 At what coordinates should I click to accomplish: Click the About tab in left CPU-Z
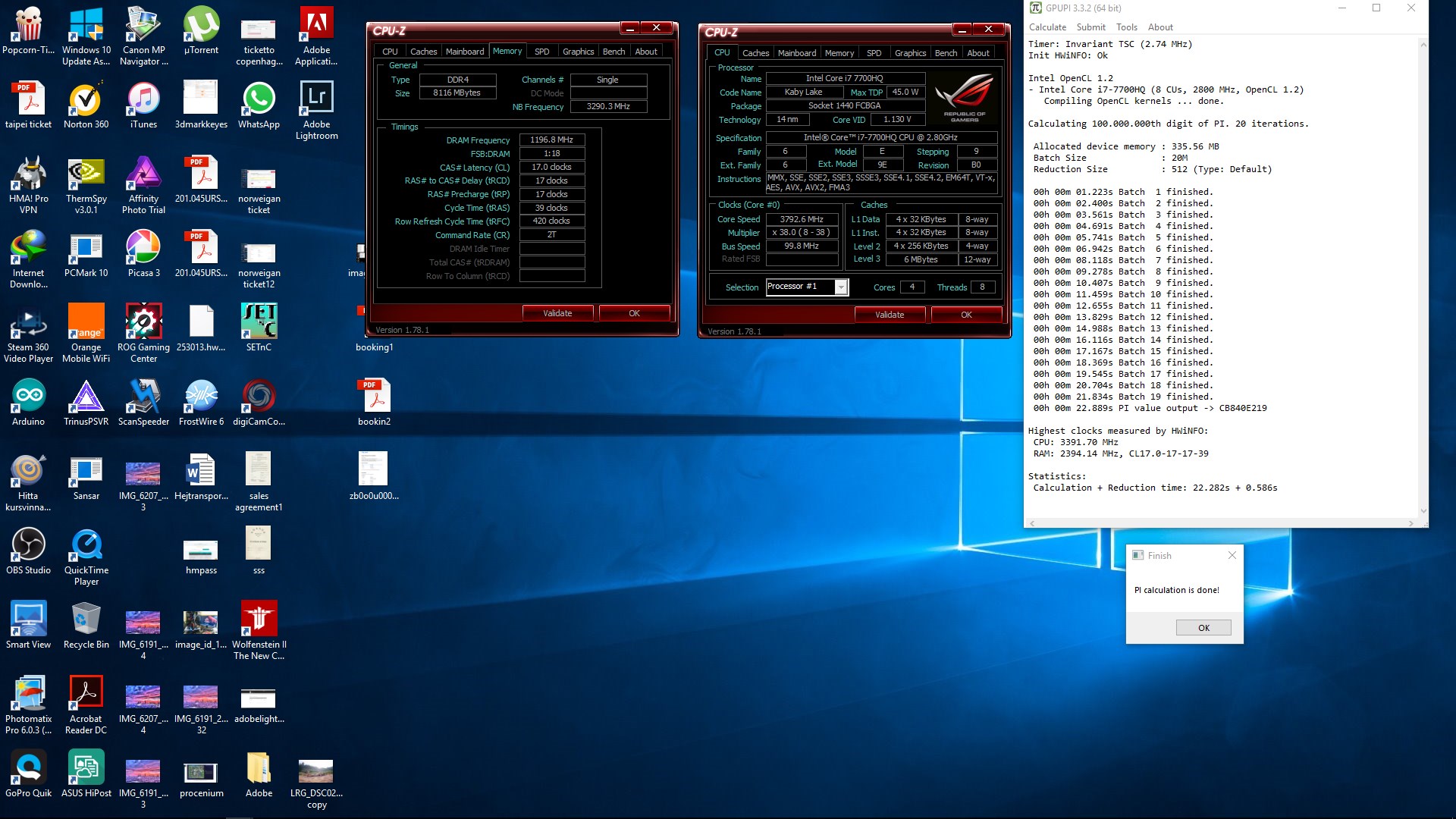(646, 52)
